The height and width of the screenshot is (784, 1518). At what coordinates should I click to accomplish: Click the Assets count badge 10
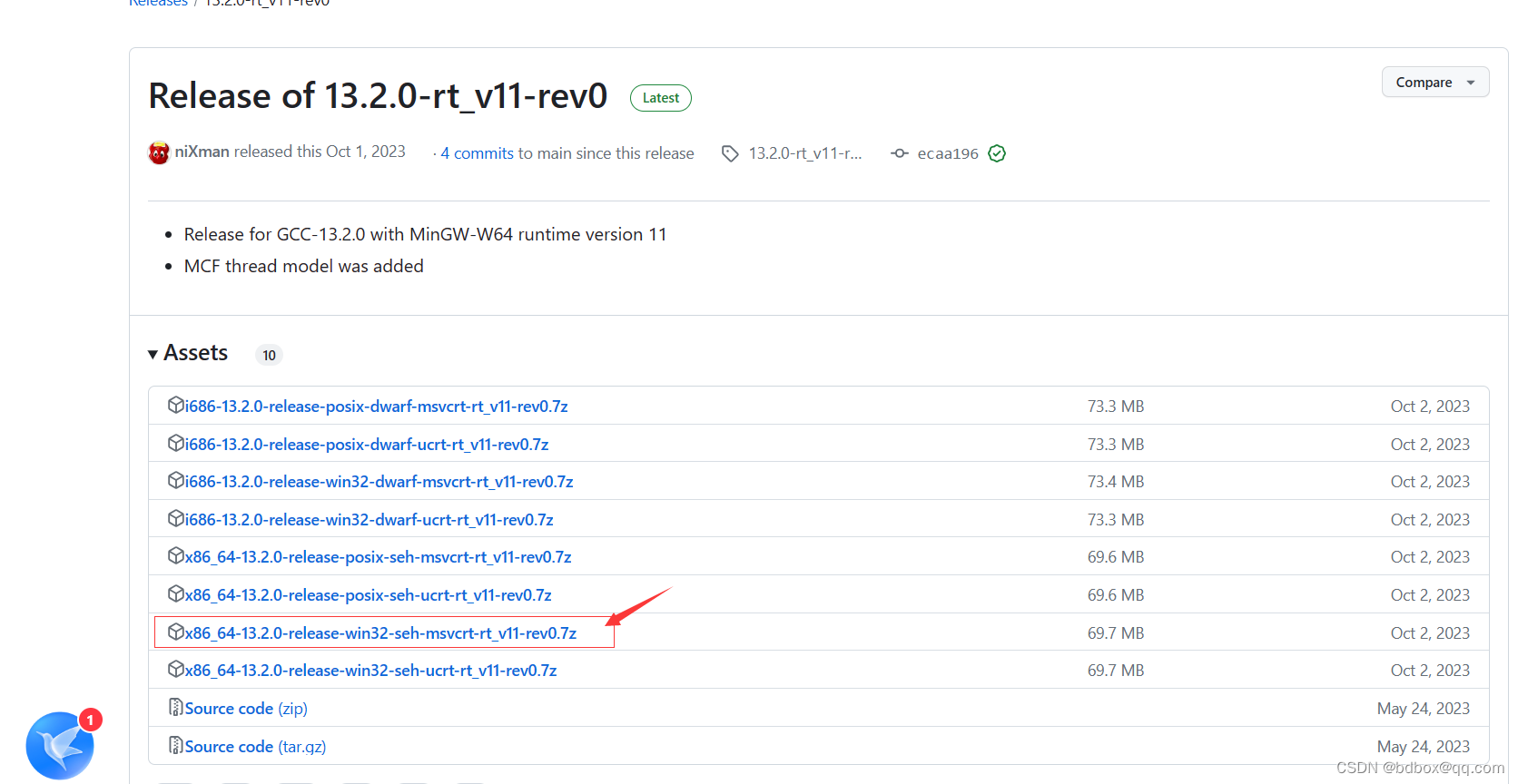pyautogui.click(x=269, y=355)
